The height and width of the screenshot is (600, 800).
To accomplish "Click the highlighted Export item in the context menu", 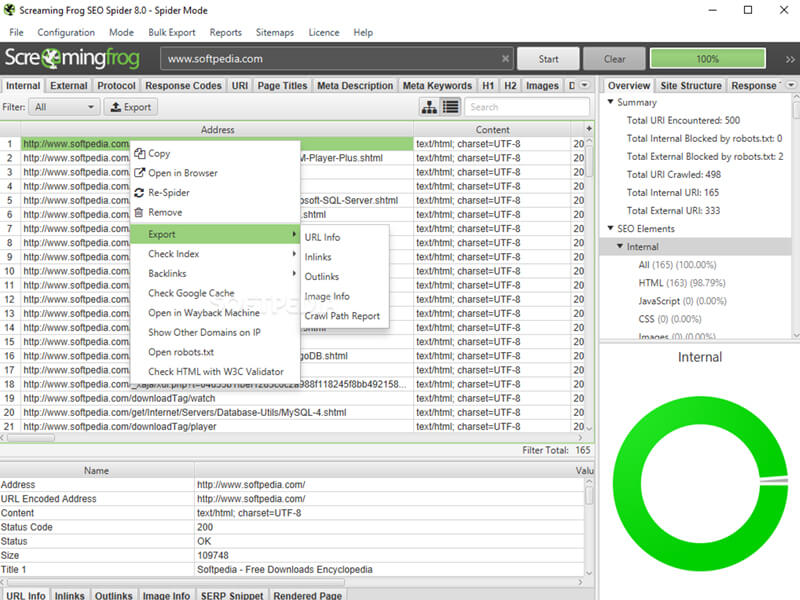I will (215, 234).
